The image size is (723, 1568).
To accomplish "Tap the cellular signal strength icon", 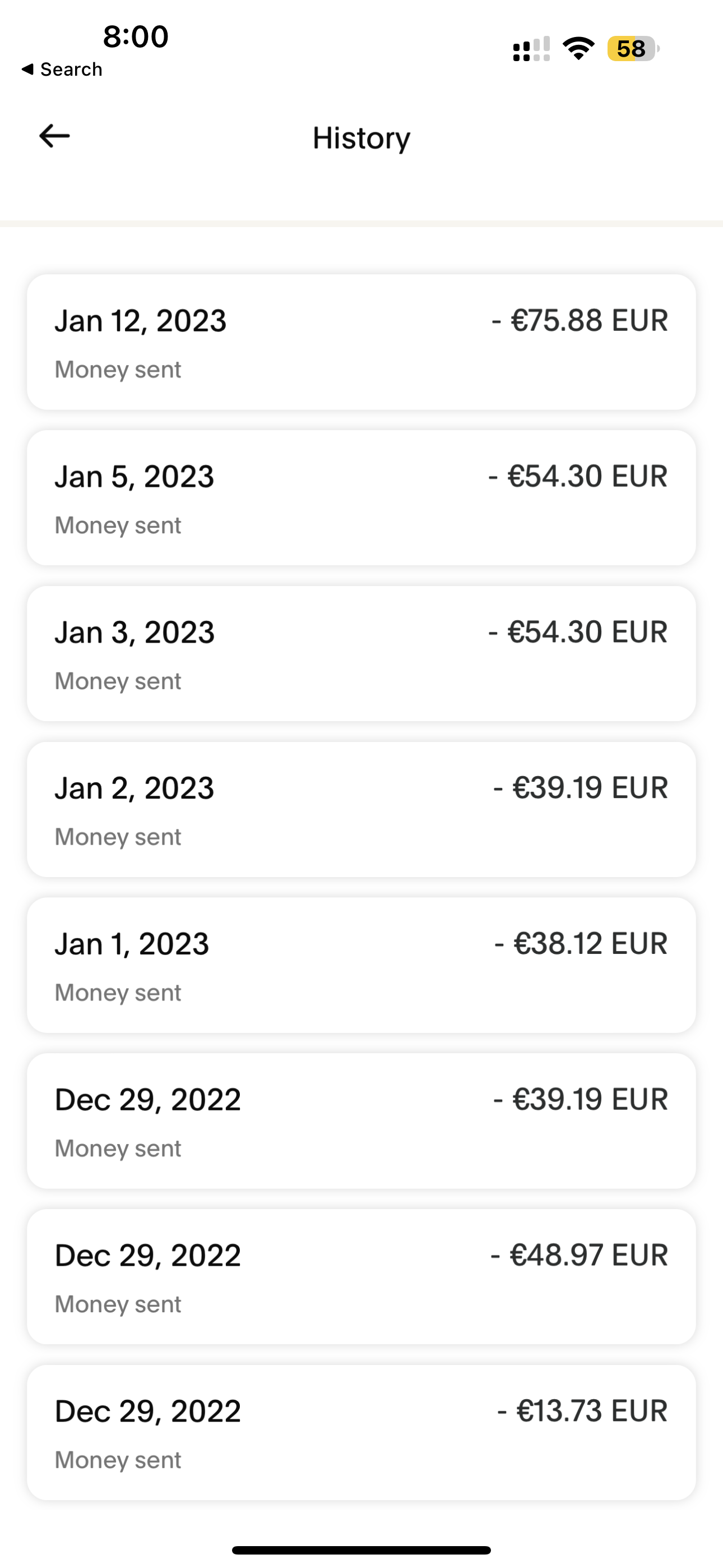I will [531, 49].
